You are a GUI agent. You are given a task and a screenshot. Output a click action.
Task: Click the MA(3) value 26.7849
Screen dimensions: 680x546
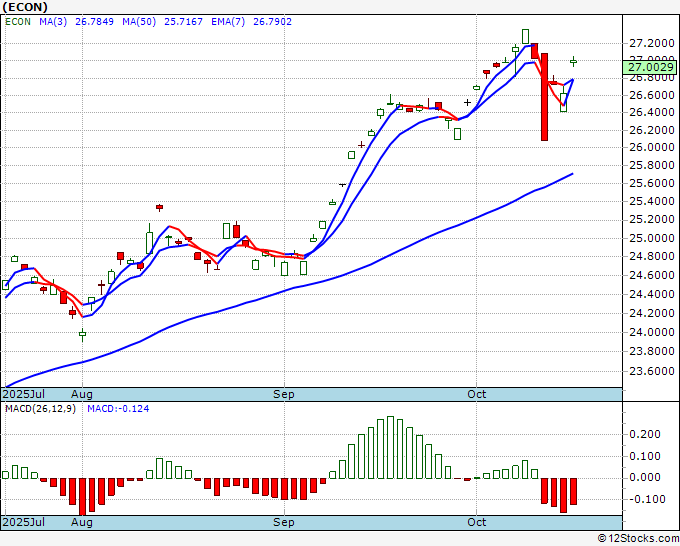point(95,22)
